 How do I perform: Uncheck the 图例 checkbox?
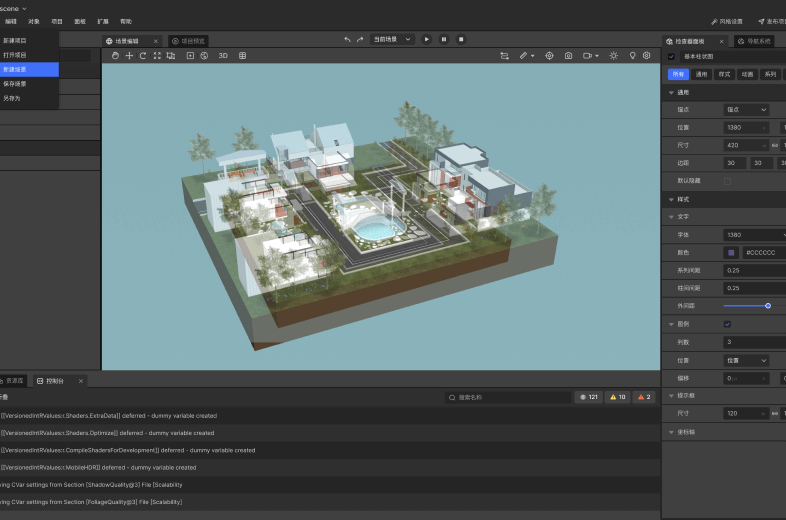pyautogui.click(x=727, y=324)
